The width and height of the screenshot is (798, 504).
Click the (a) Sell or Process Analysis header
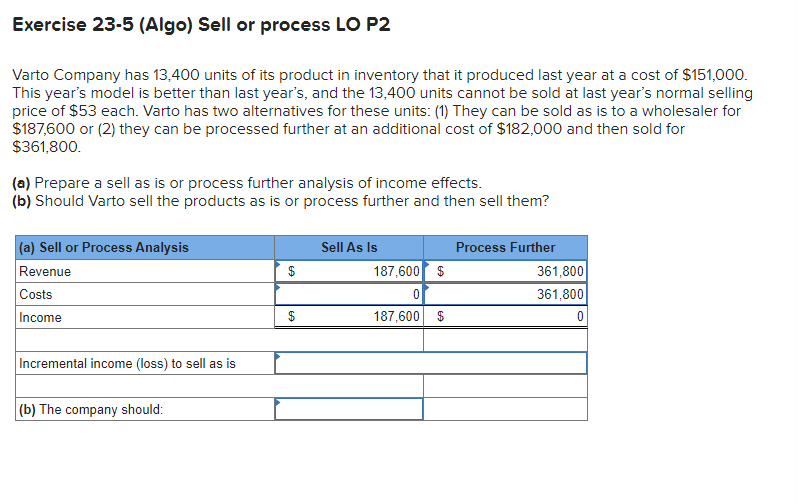pyautogui.click(x=104, y=247)
